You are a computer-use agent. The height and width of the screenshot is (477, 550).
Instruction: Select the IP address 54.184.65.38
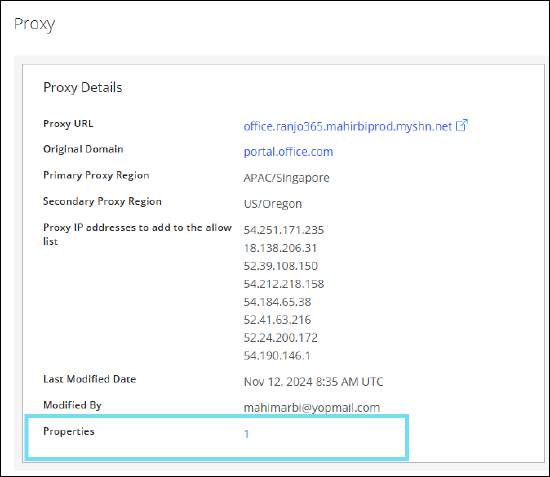point(277,302)
